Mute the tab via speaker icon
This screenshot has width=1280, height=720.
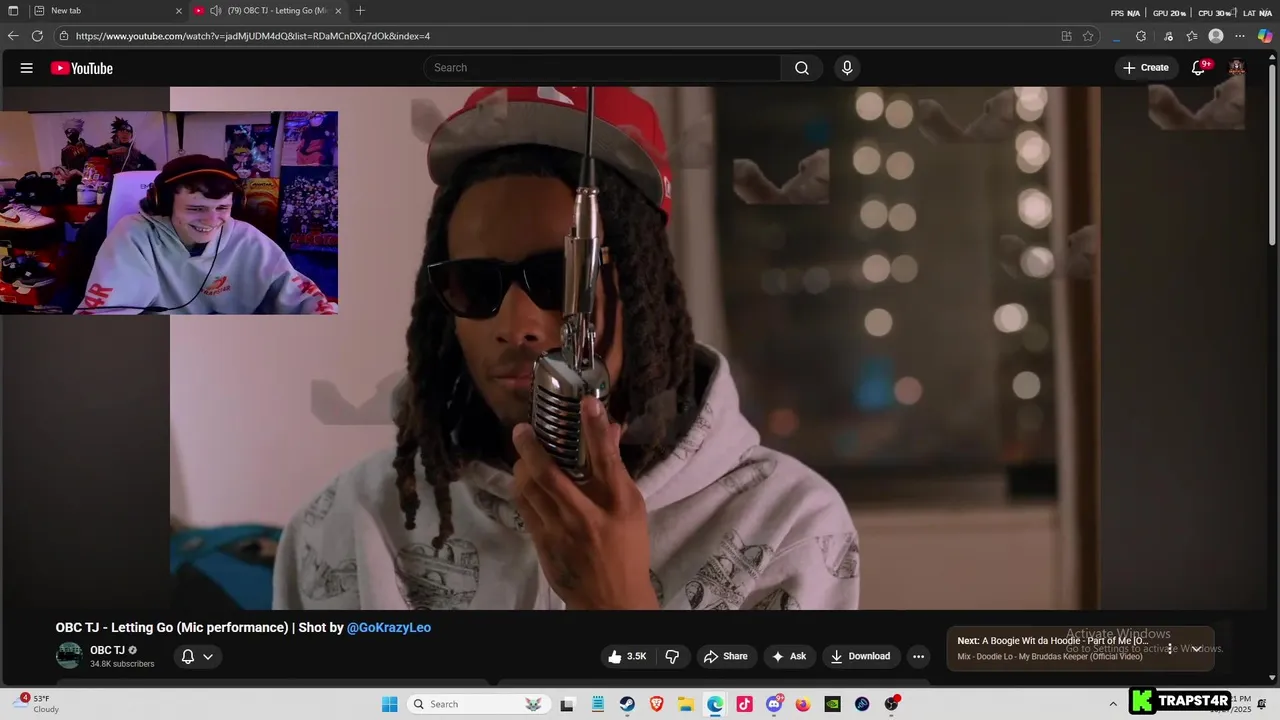point(215,11)
